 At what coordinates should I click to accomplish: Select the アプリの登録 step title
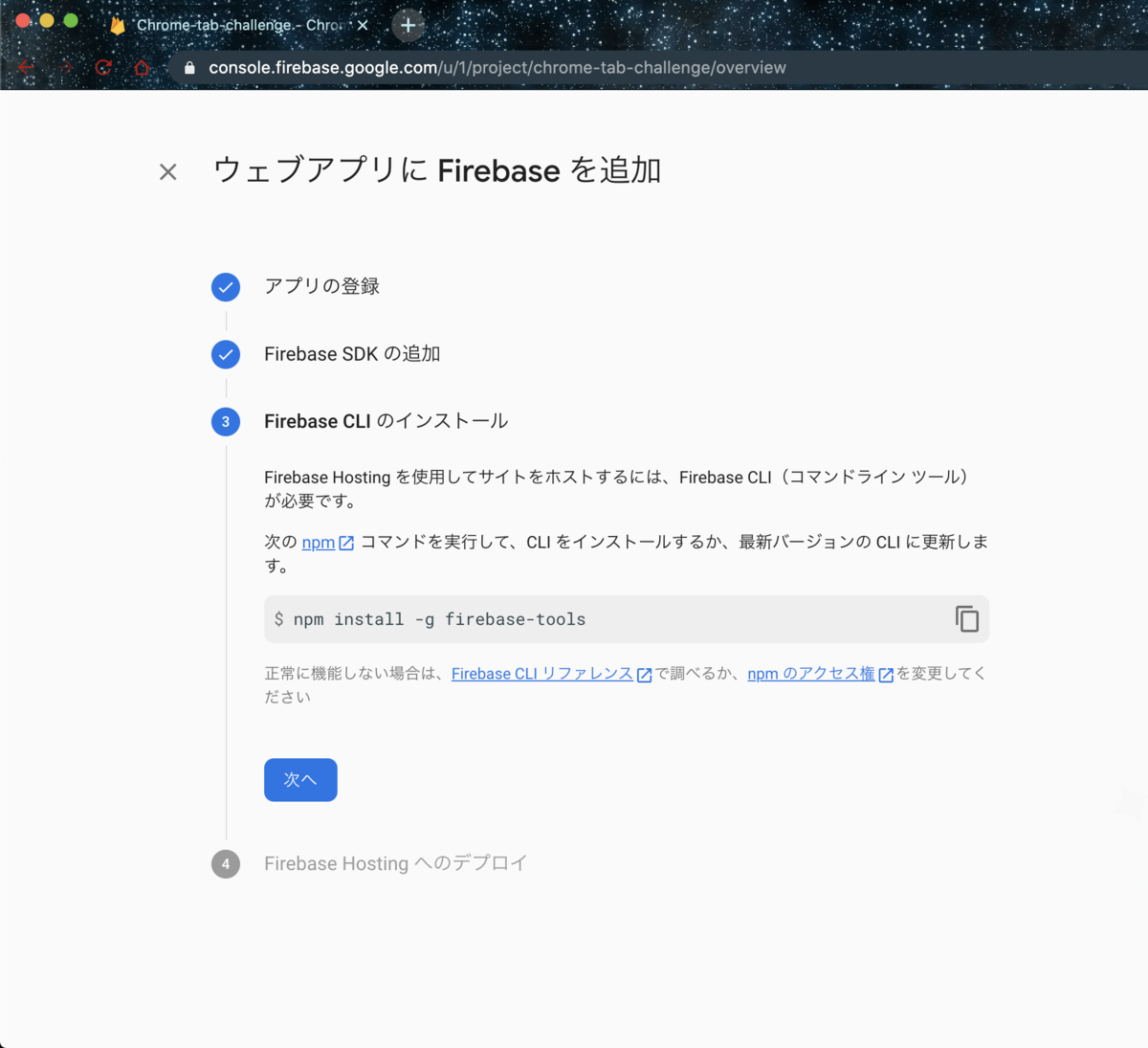(x=322, y=286)
